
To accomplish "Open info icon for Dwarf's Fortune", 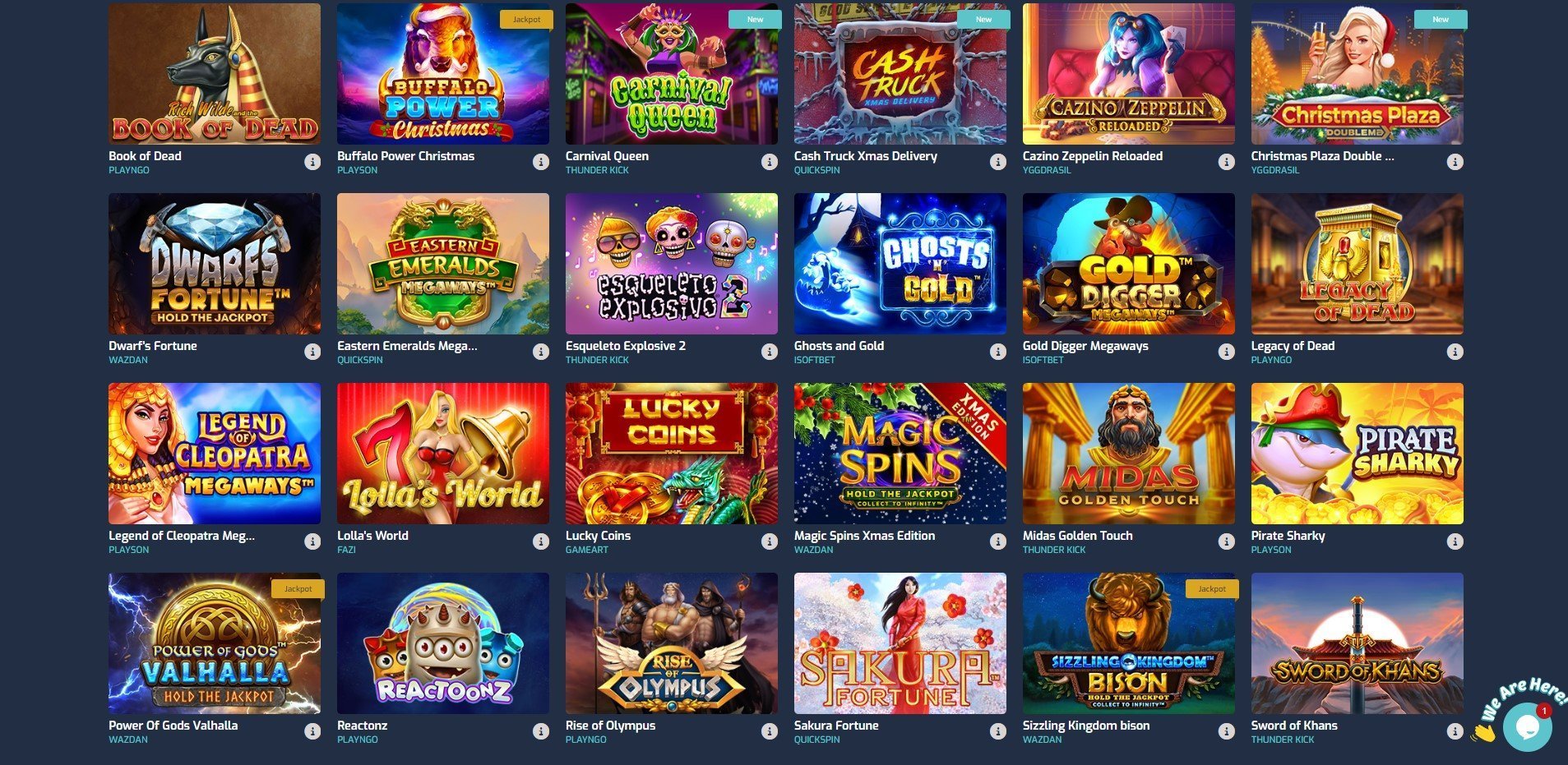I will 312,352.
